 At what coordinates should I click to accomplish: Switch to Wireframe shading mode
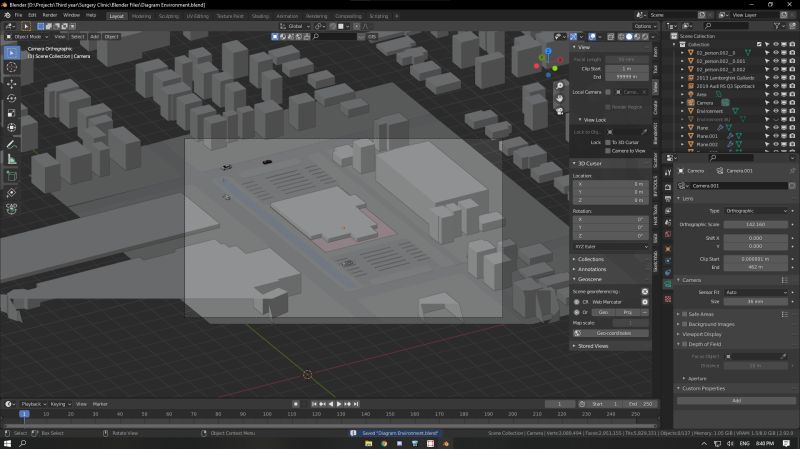(621, 37)
